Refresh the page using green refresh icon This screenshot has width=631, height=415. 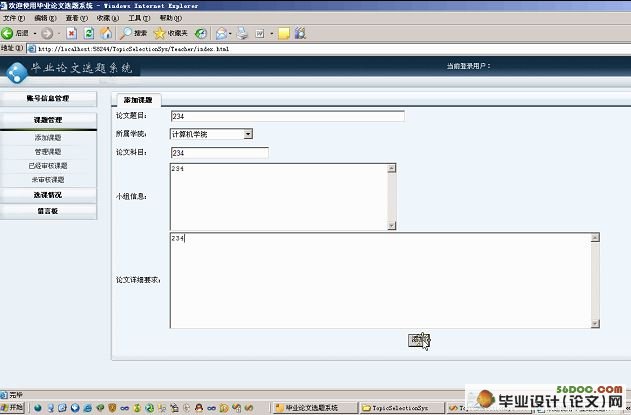coord(88,33)
